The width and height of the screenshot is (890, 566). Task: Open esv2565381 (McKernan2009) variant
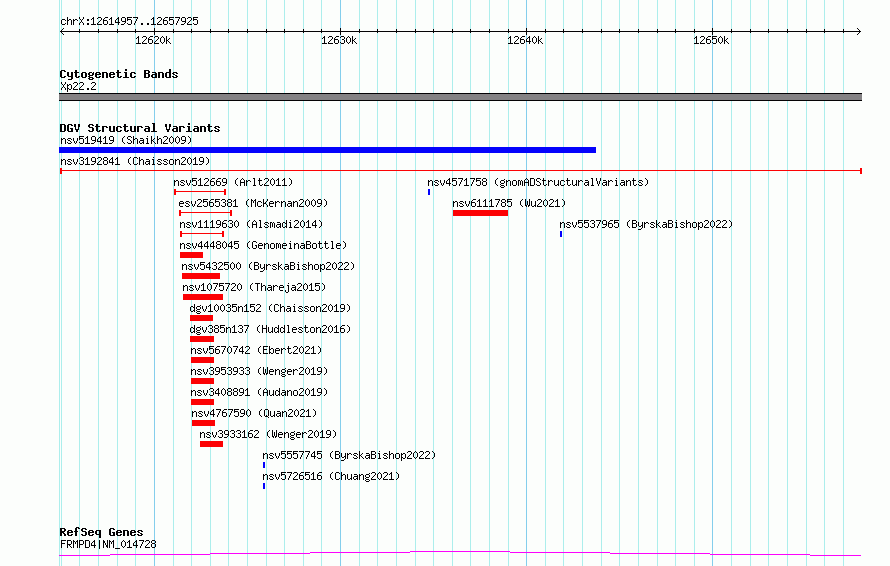click(253, 203)
